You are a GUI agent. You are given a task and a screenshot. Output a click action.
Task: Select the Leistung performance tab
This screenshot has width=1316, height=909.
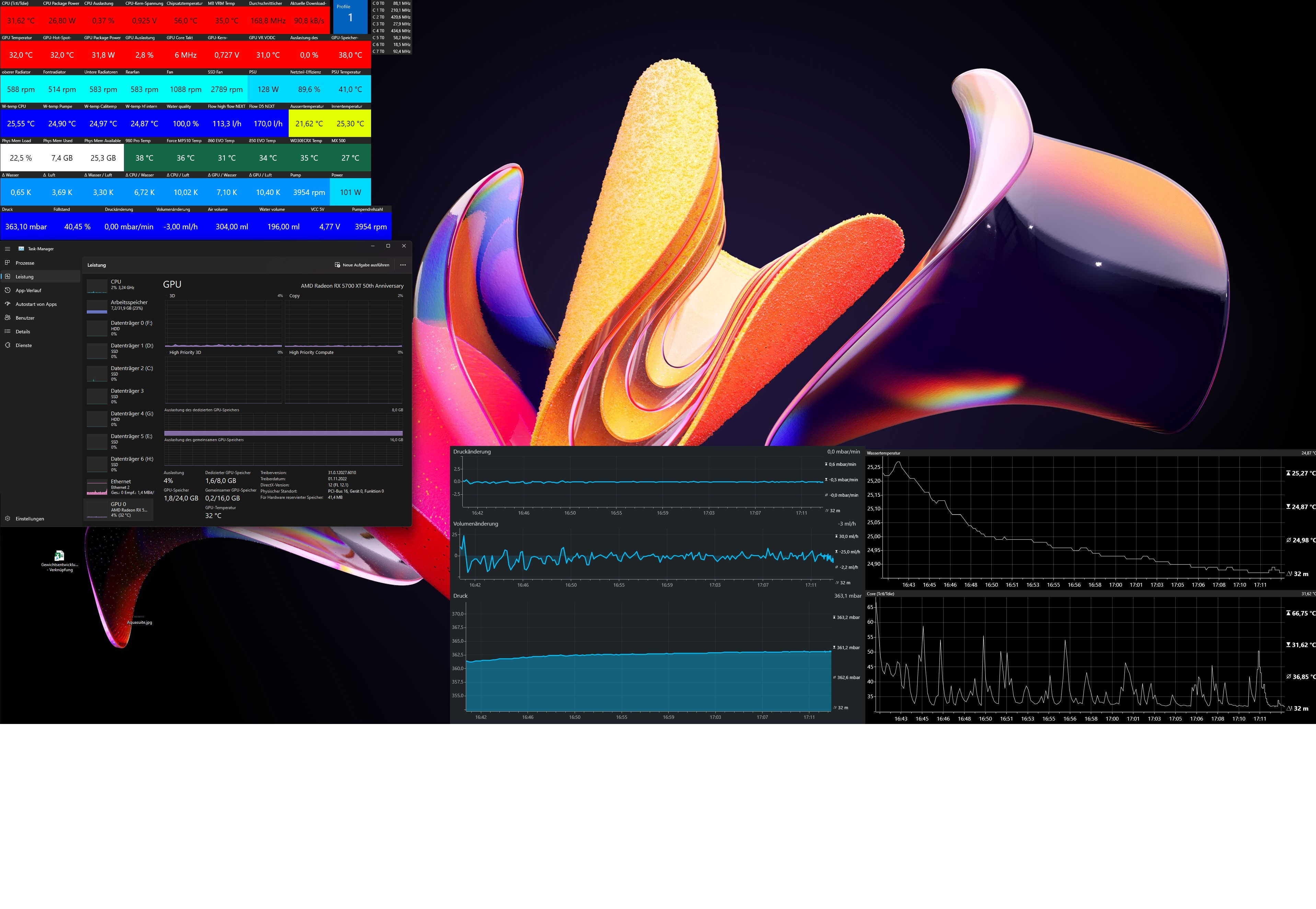click(24, 277)
